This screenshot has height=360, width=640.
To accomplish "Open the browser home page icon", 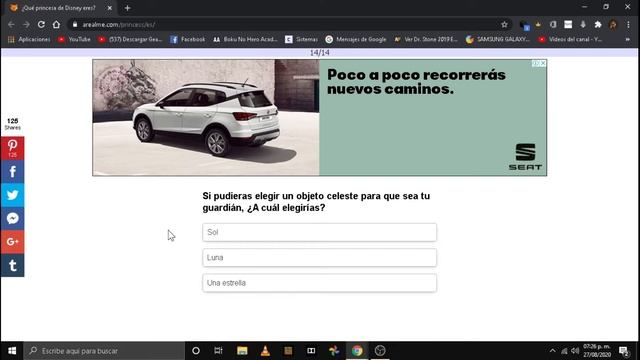I will 56,24.
